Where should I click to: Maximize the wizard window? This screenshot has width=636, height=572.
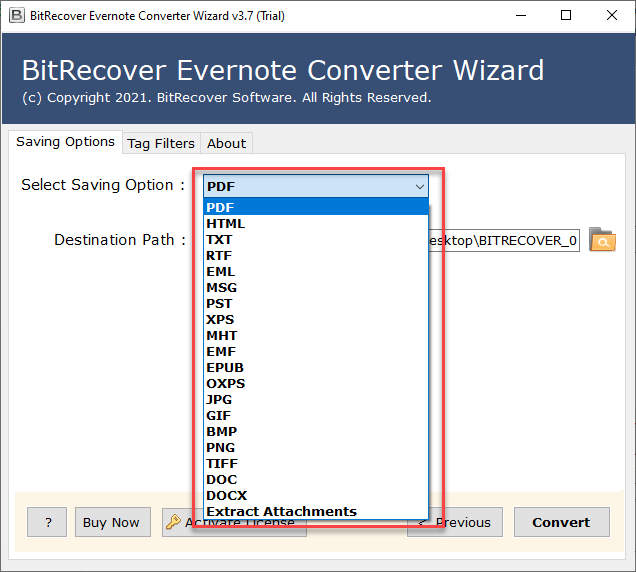click(566, 15)
